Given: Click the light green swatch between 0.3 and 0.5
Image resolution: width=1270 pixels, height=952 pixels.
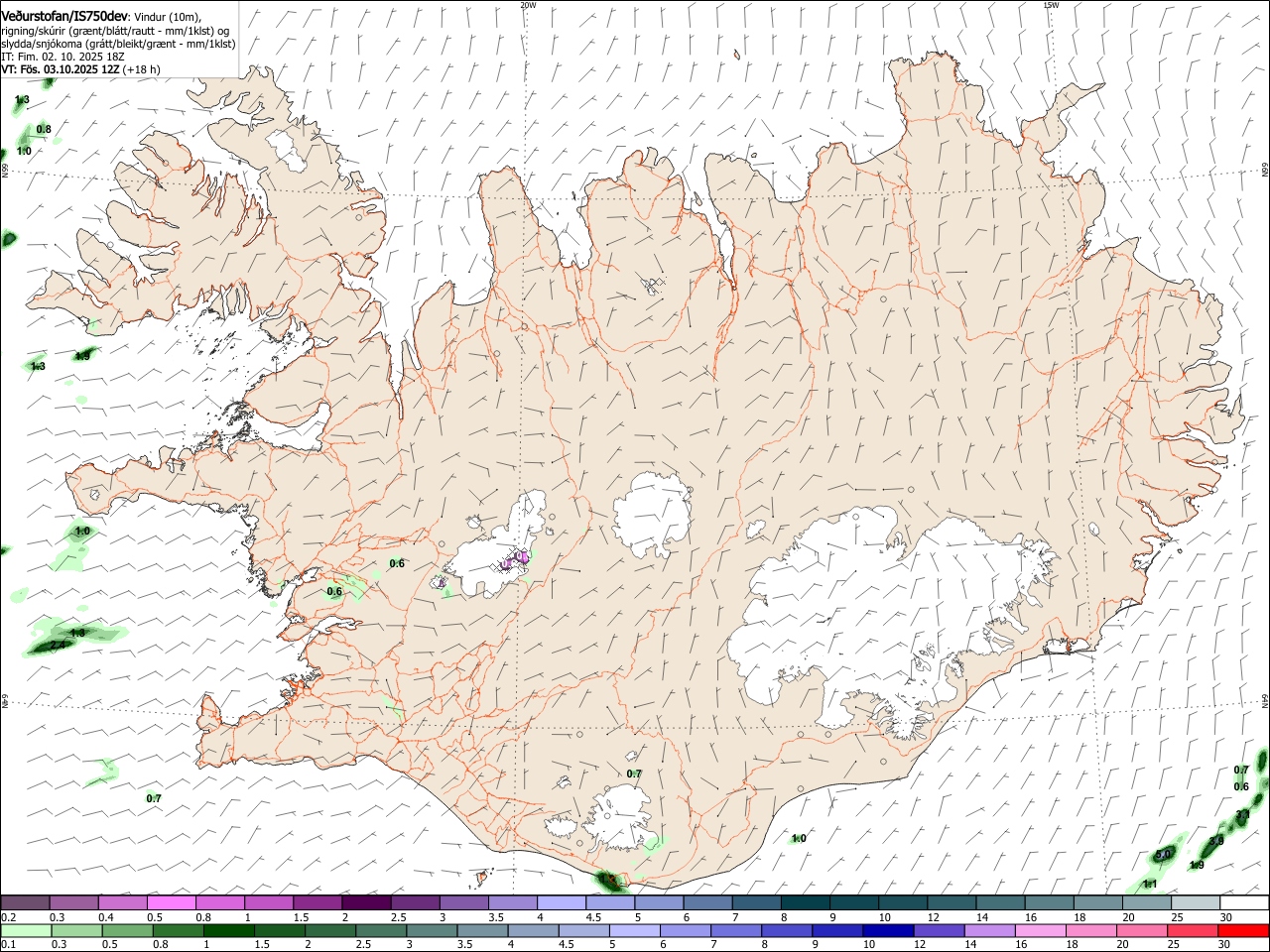Looking at the screenshot, I should [x=76, y=930].
